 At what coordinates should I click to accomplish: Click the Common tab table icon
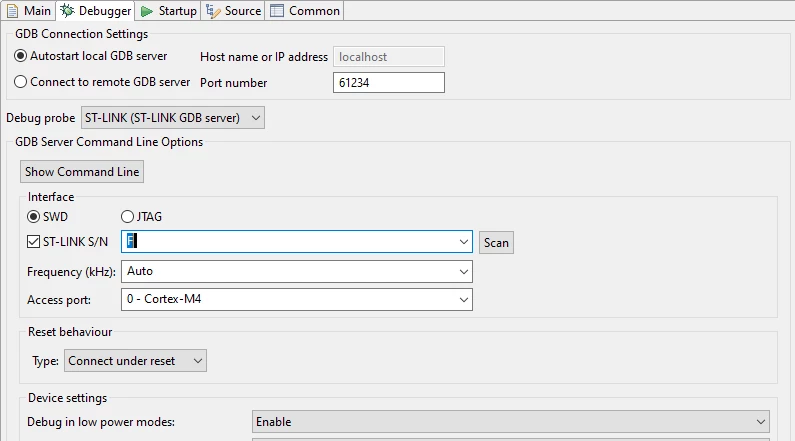277,11
